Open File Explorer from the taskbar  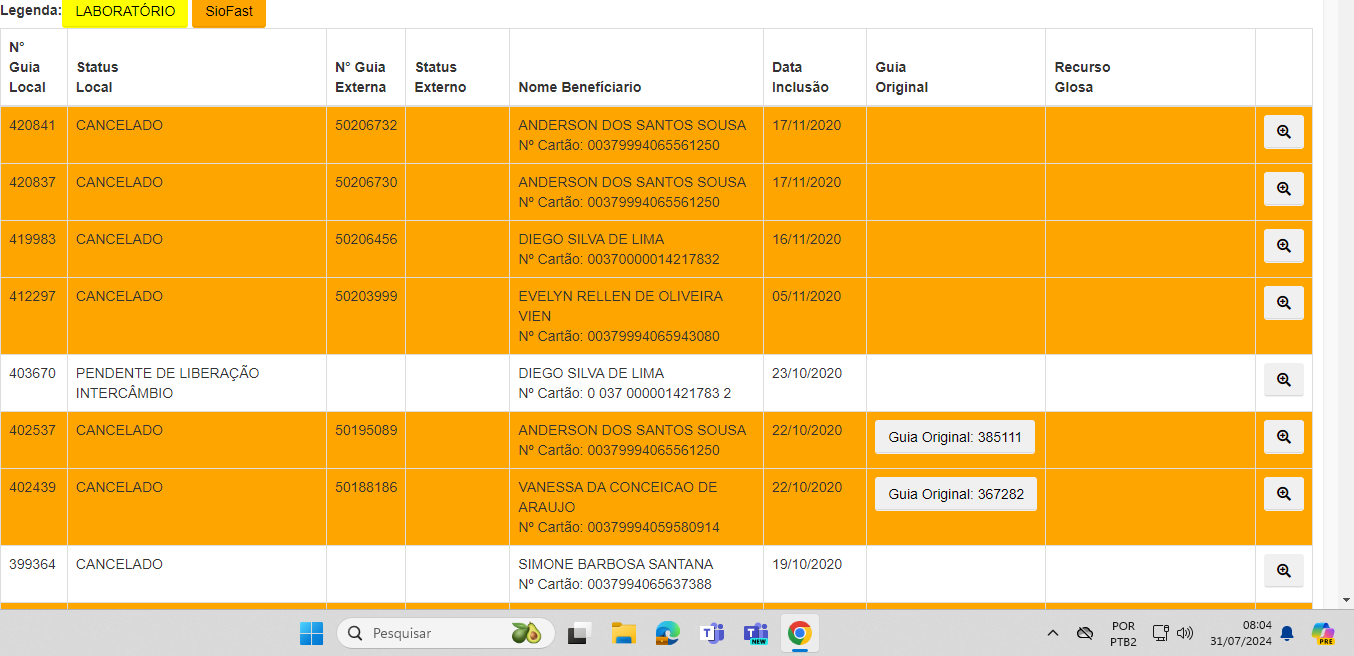(623, 633)
